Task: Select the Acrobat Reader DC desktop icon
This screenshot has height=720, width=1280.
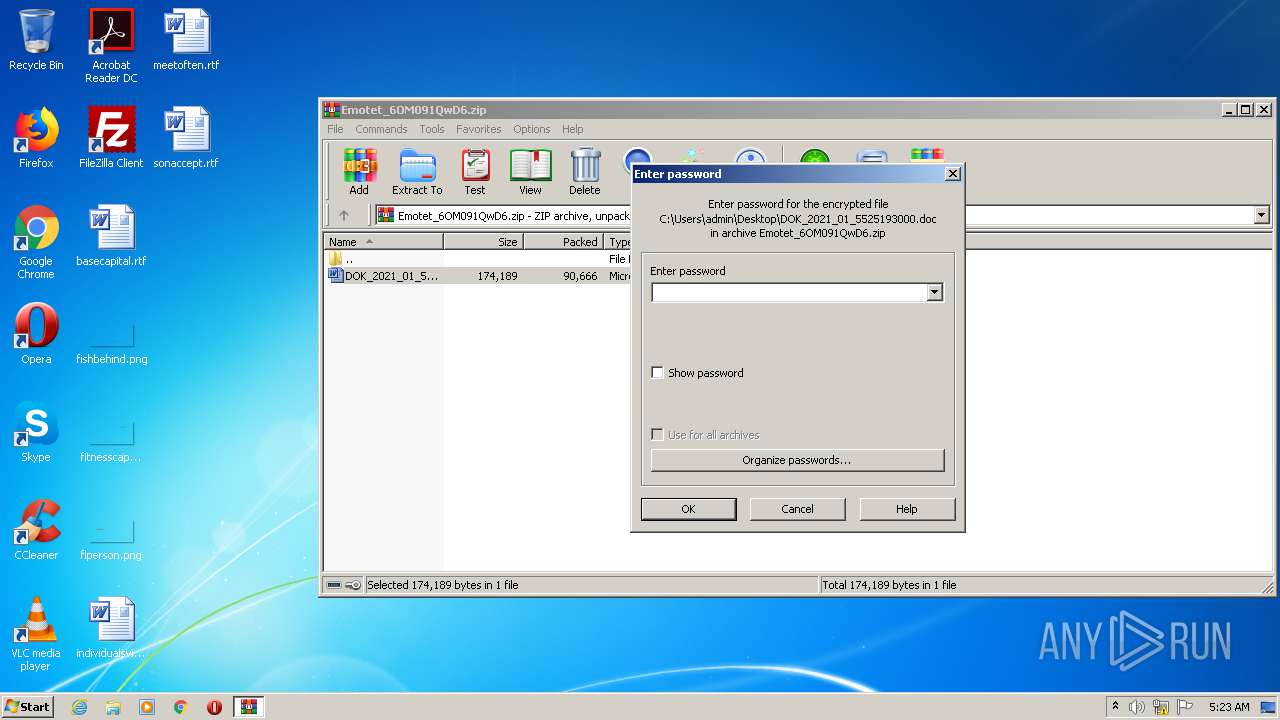Action: click(x=111, y=46)
